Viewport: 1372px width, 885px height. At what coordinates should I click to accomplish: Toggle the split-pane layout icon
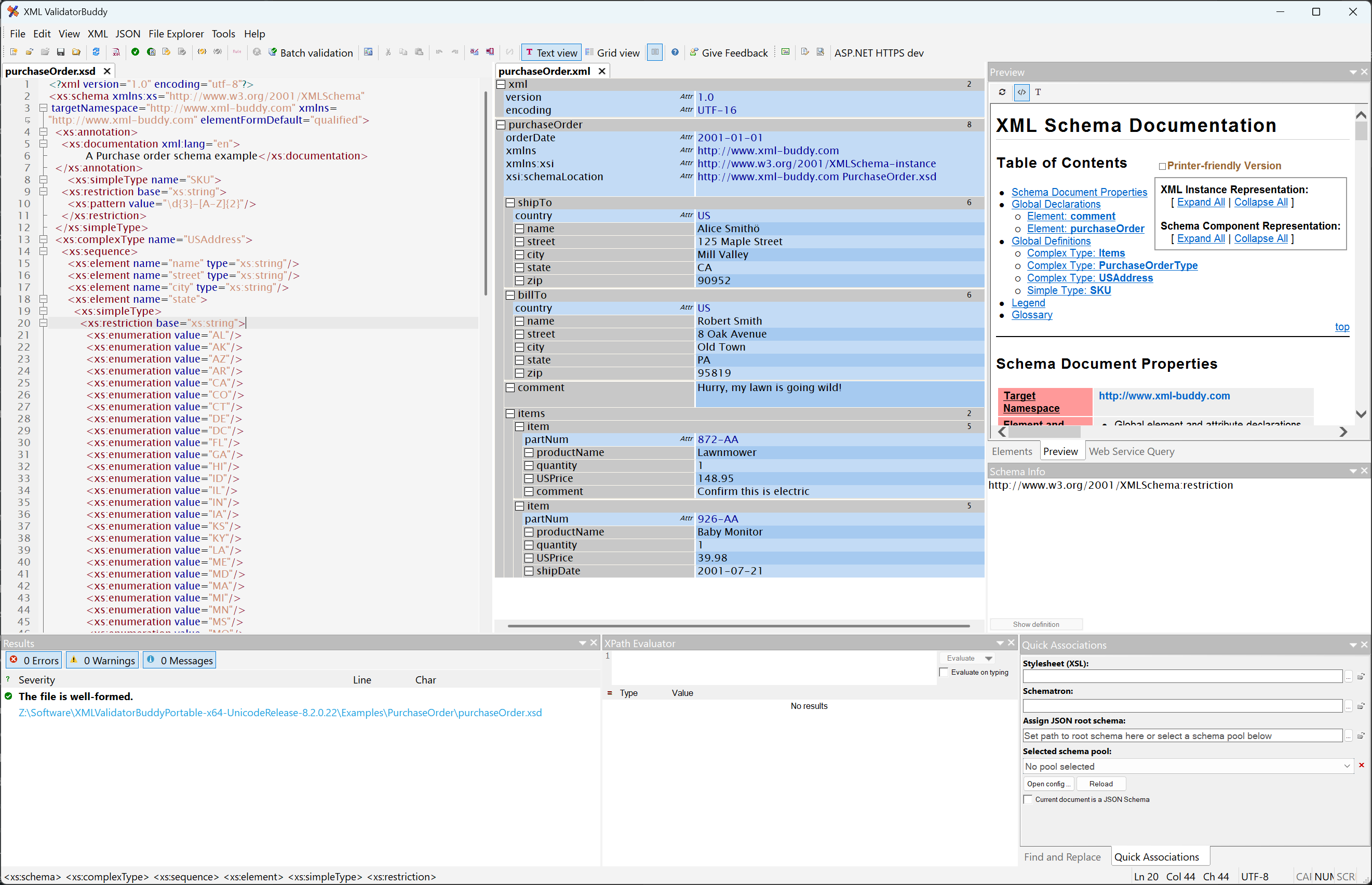[x=654, y=52]
